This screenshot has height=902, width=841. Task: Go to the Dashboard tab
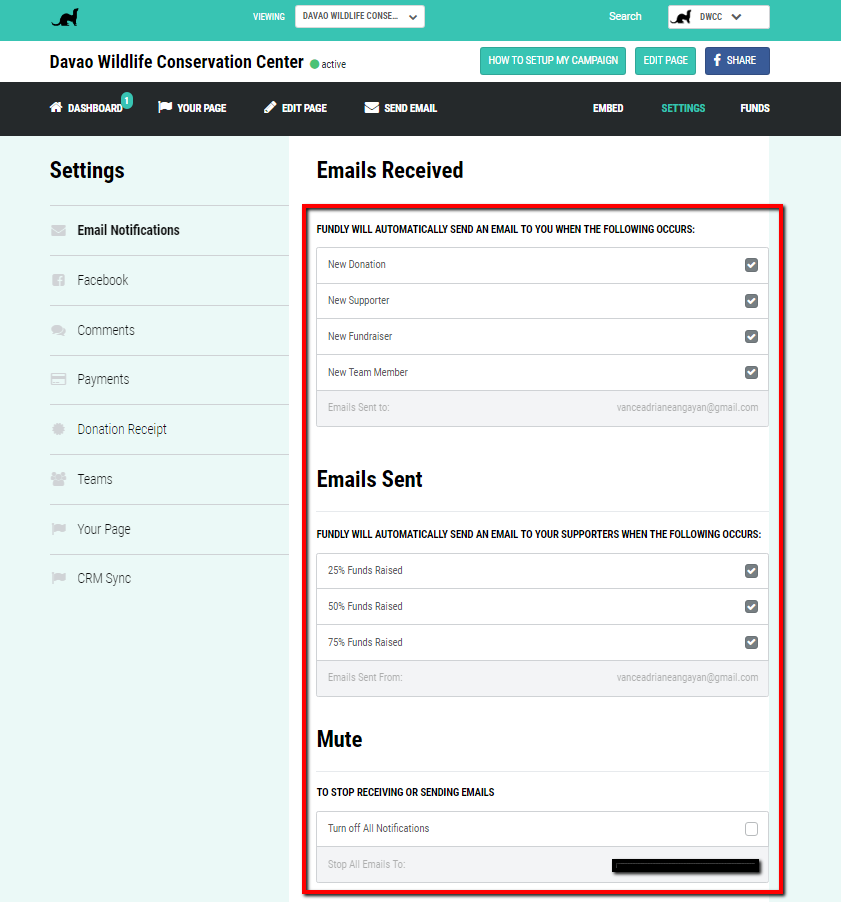tap(86, 108)
